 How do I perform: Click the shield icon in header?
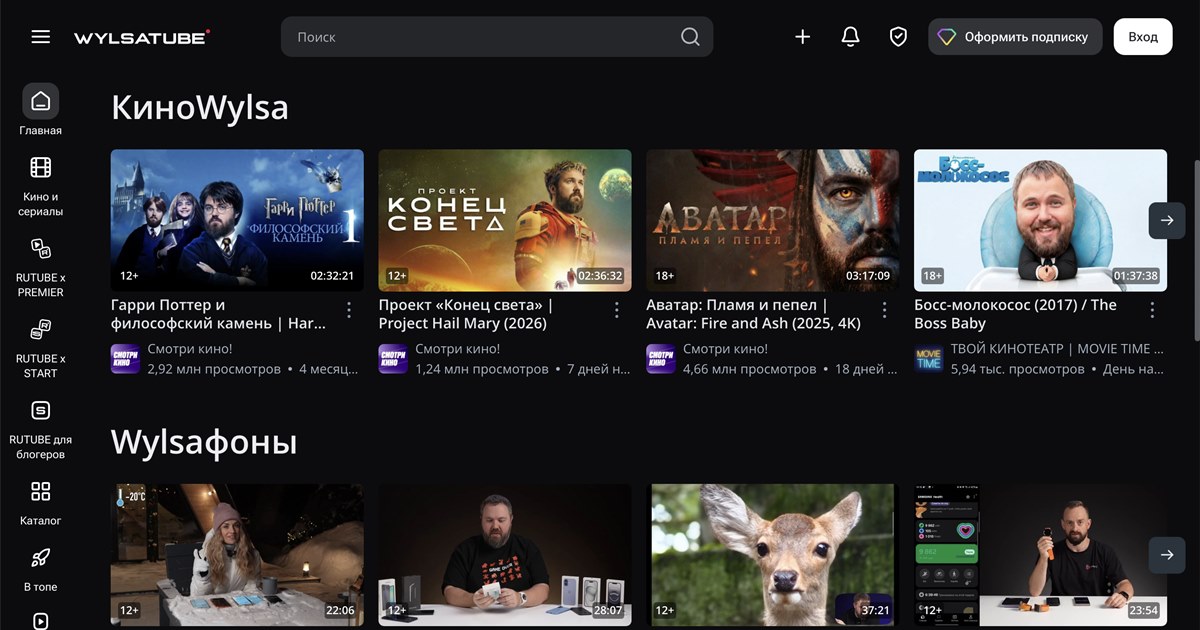(x=898, y=37)
